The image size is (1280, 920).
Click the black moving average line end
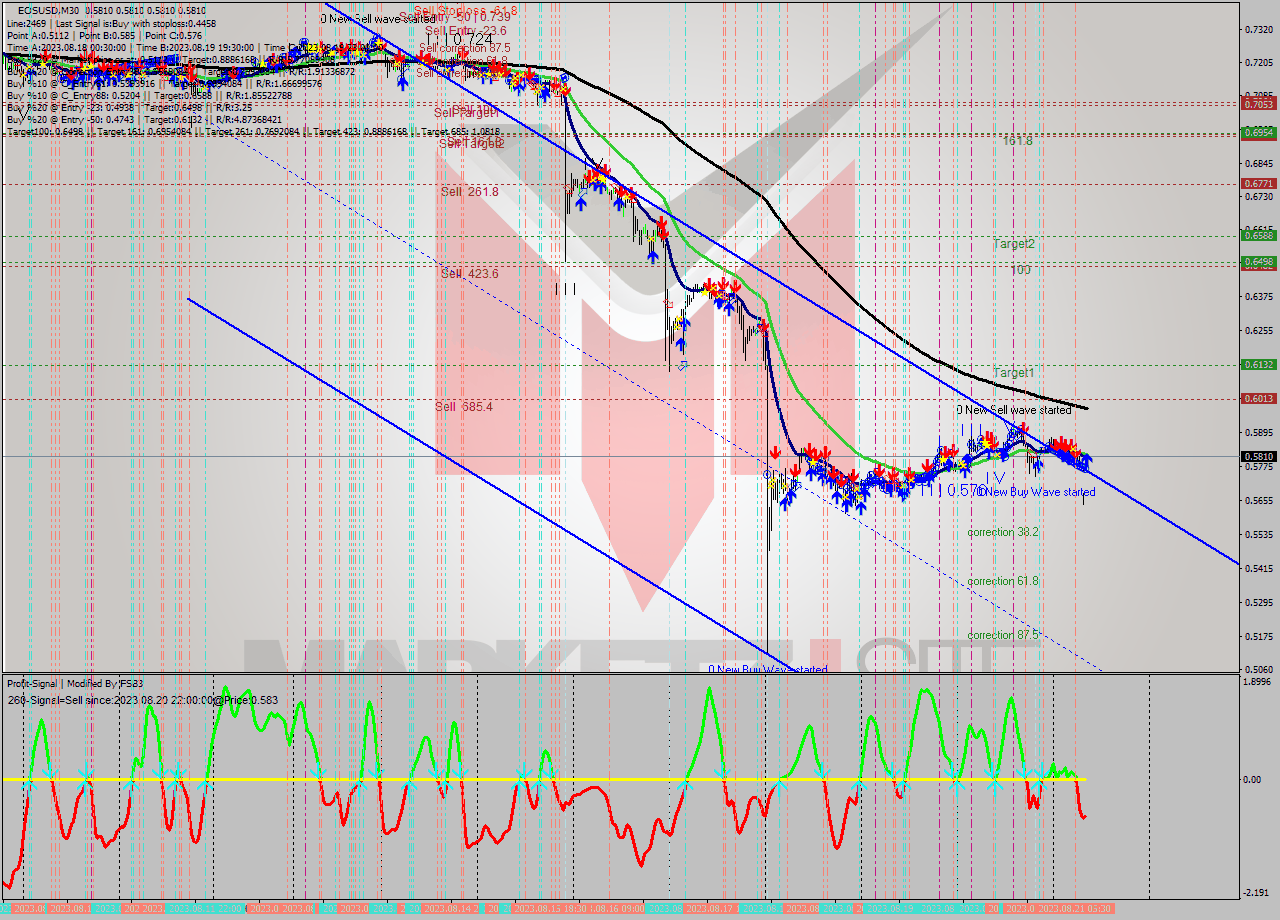point(1086,408)
